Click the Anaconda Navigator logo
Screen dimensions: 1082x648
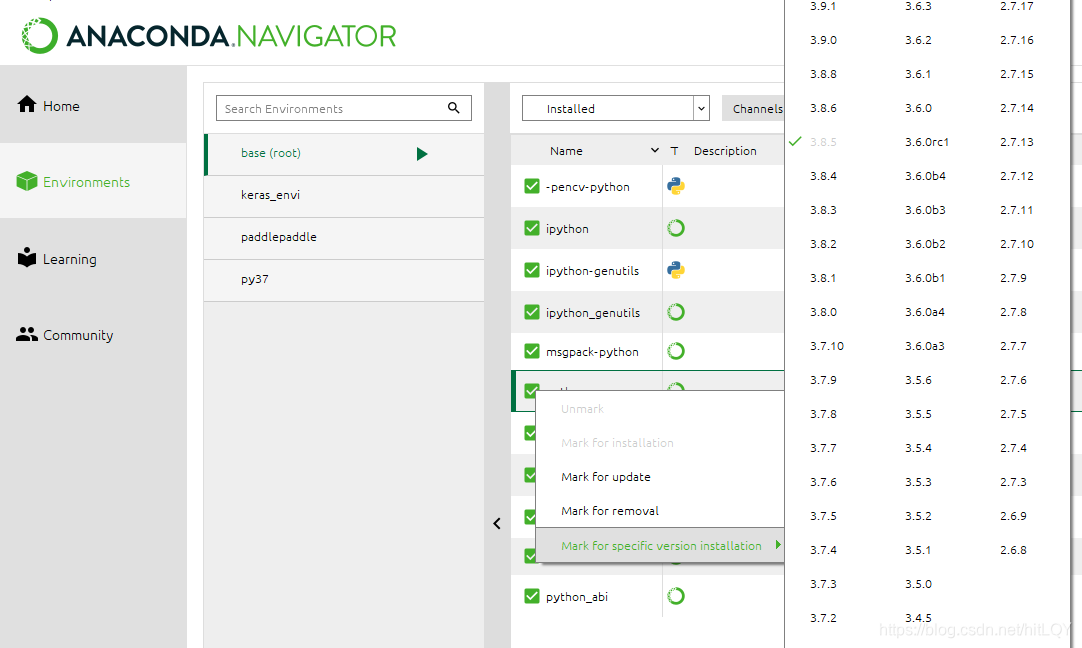[x=208, y=36]
